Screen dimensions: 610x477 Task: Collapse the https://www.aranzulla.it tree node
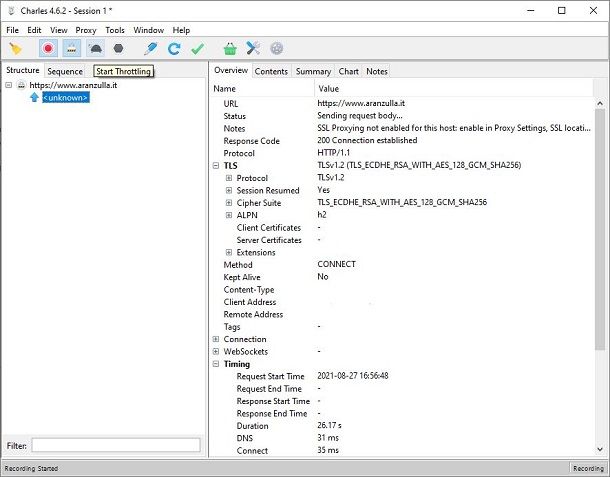tap(9, 85)
